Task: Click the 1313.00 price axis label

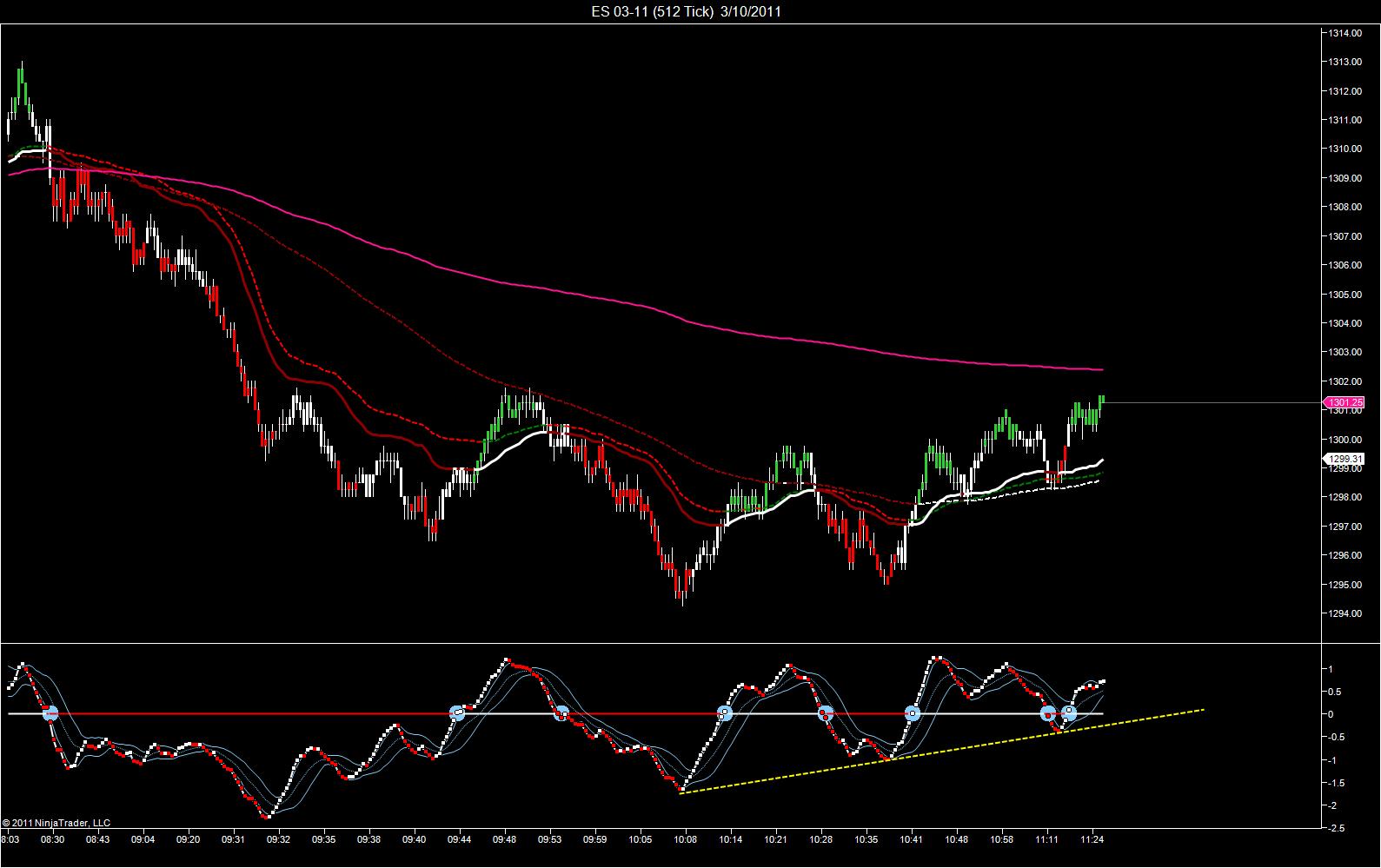Action: pyautogui.click(x=1345, y=62)
